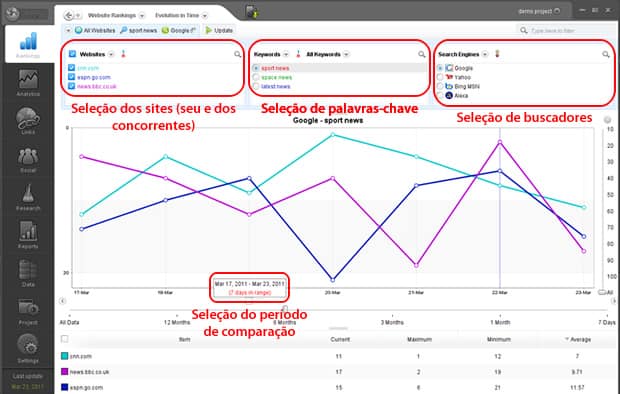
Task: Click the Type here to filter field
Action: pos(567,30)
